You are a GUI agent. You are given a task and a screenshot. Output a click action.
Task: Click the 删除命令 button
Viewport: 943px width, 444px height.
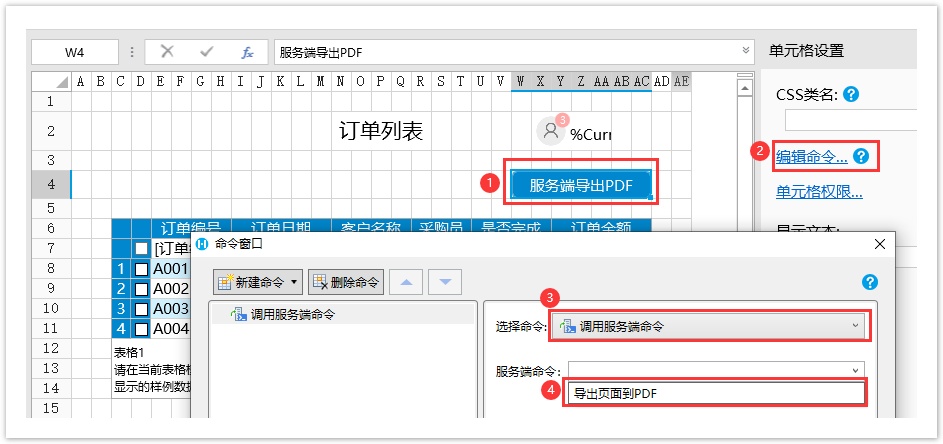pos(346,282)
